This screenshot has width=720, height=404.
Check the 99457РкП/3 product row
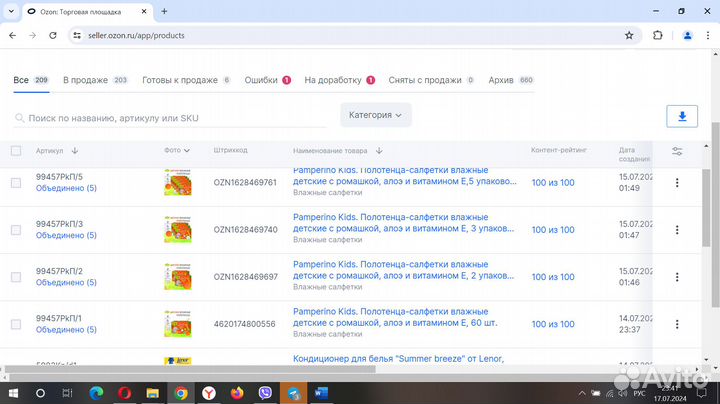pos(16,230)
